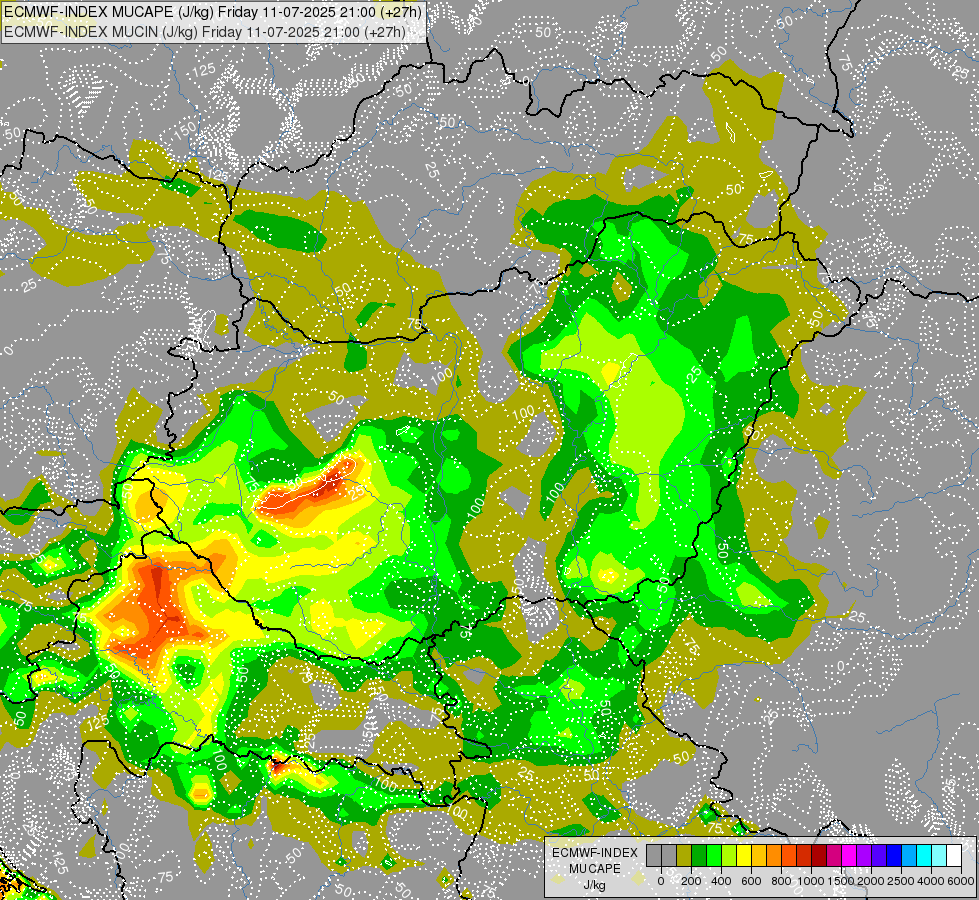Select the azure legend swatch after 2500

pos(909,856)
